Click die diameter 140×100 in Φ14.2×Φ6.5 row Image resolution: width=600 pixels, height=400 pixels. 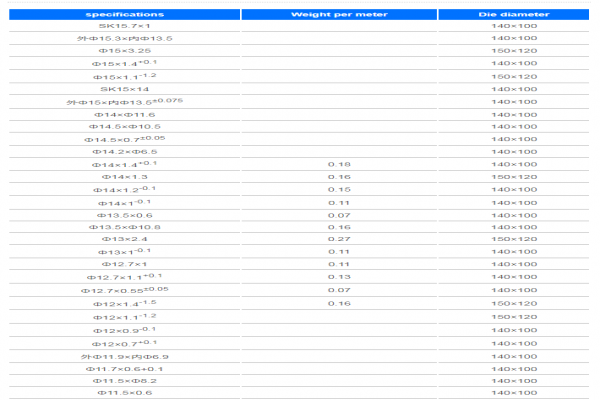click(x=514, y=152)
